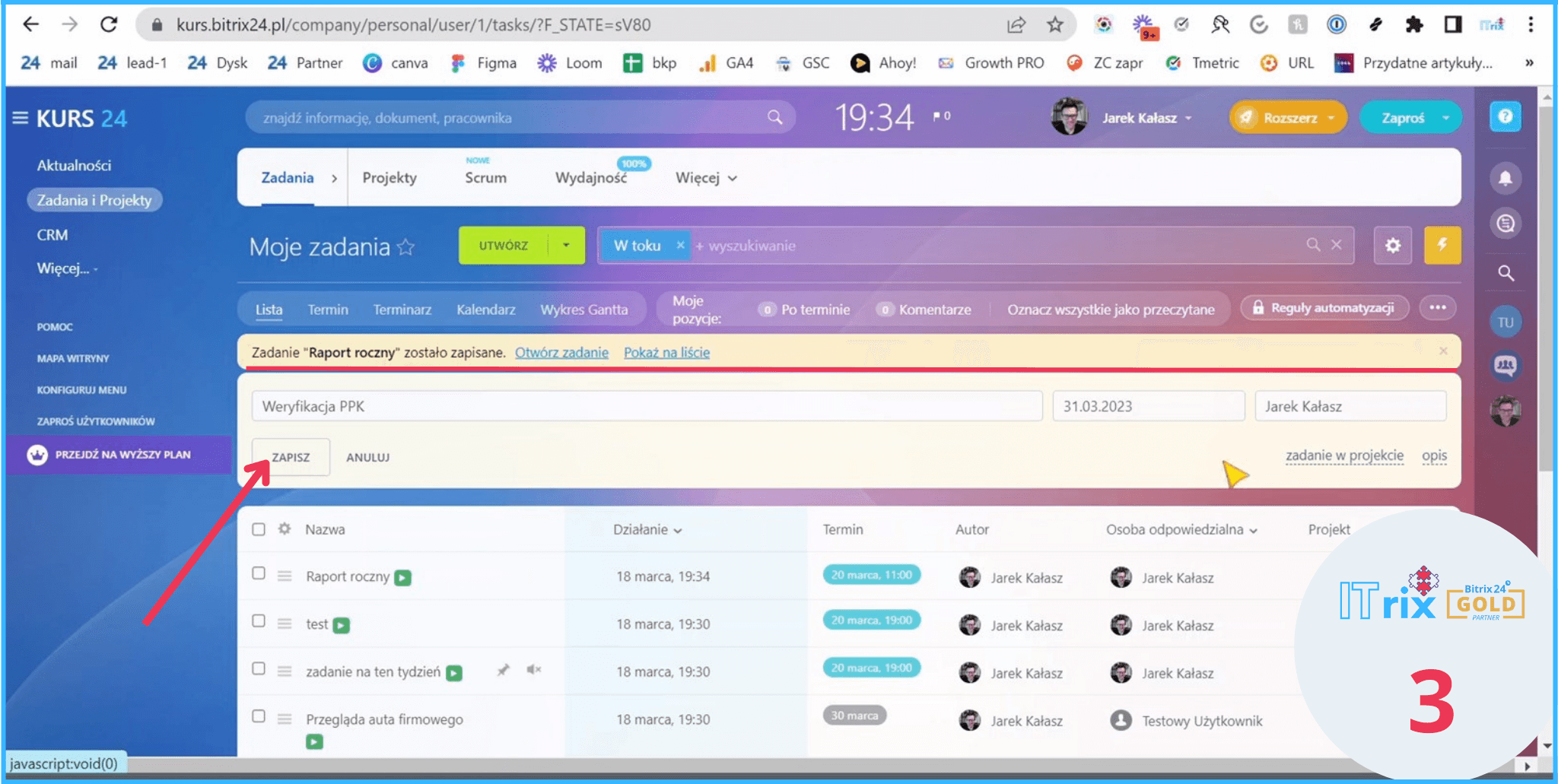Click the hamburger menu icon beside KURS 24

pyautogui.click(x=21, y=118)
